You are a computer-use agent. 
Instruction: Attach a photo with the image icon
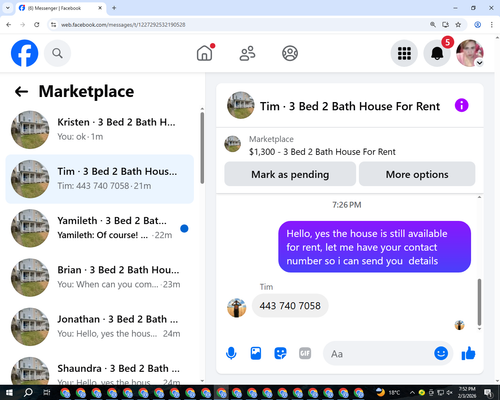(x=256, y=353)
